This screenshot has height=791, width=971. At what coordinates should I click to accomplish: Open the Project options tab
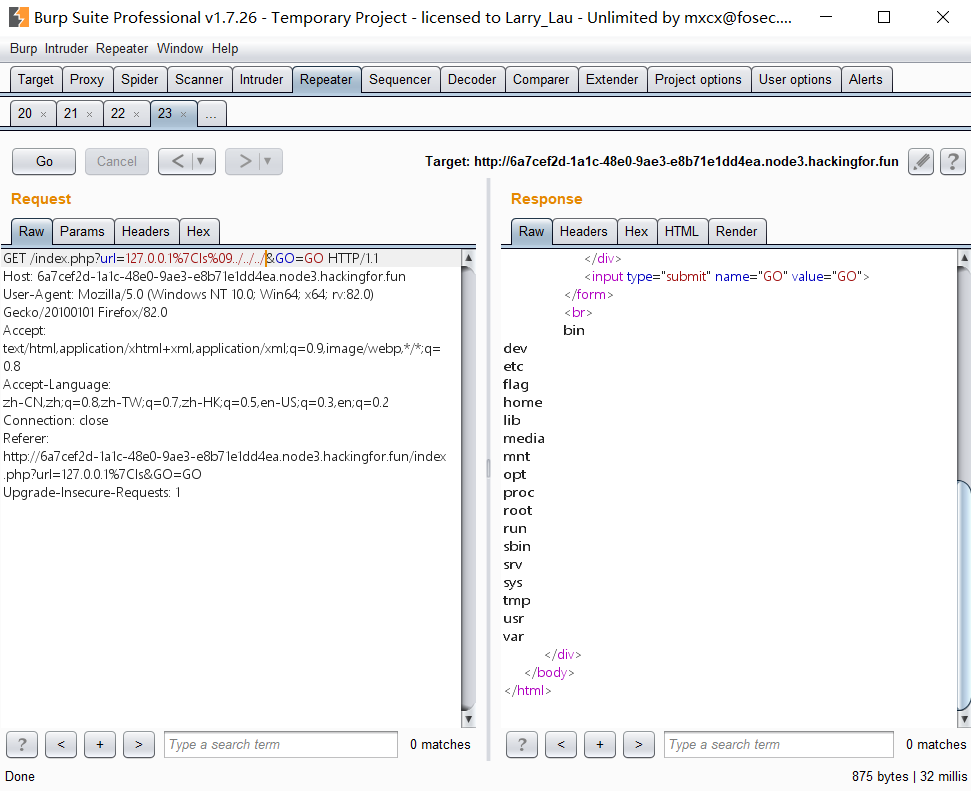pos(698,80)
